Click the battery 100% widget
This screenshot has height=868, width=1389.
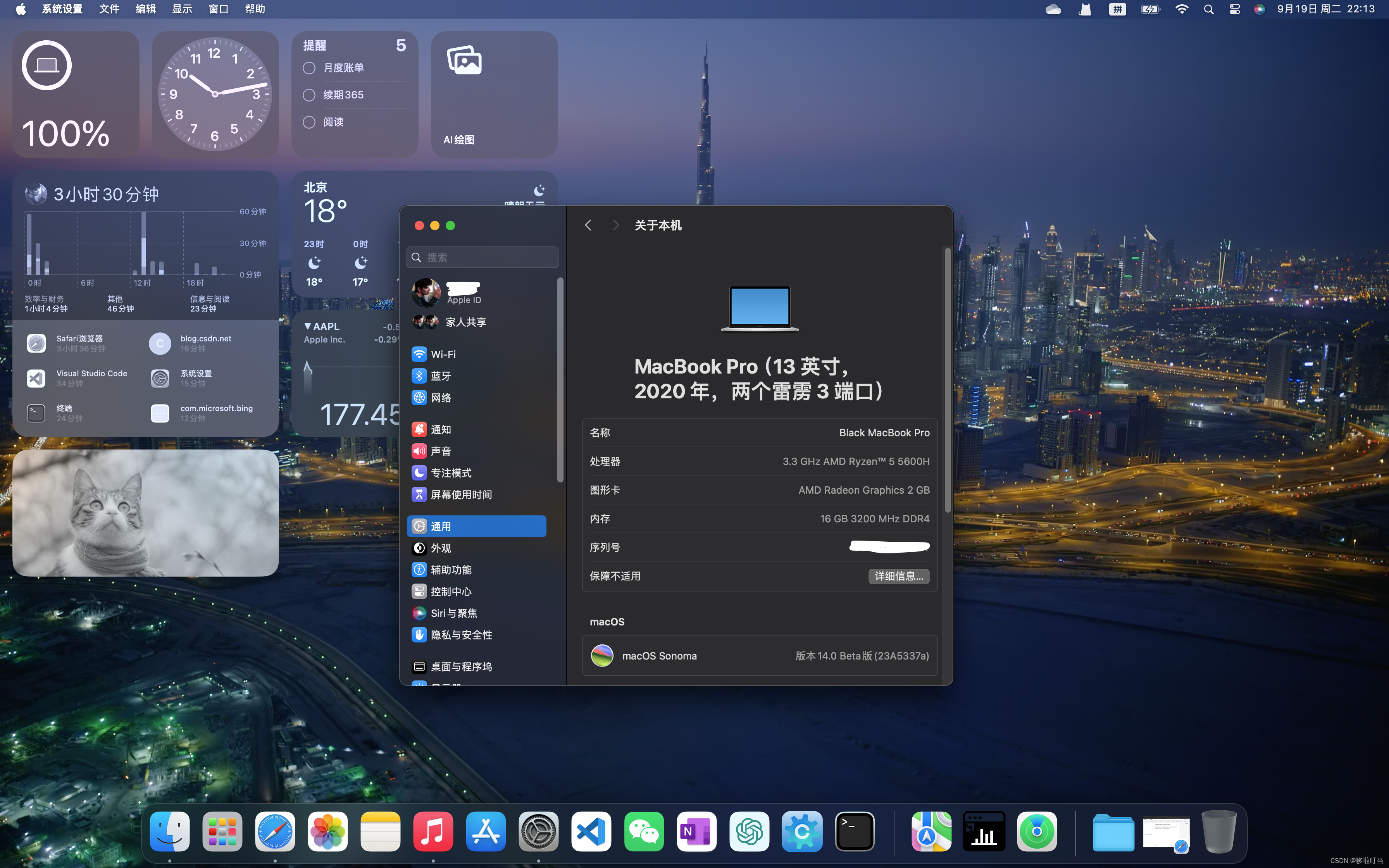click(76, 95)
